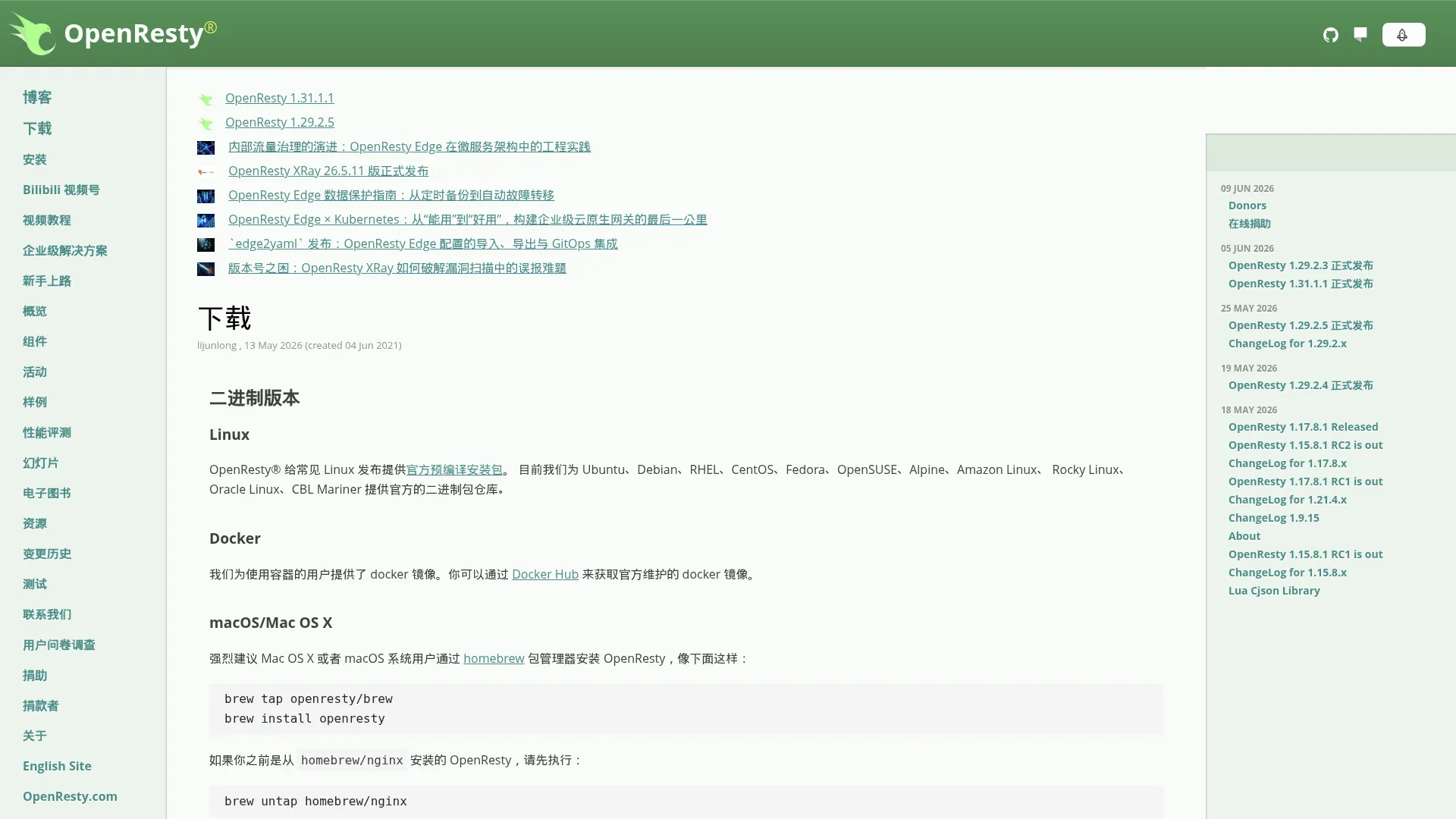Open 测试 in the sidebar
Image resolution: width=1456 pixels, height=819 pixels.
pyautogui.click(x=35, y=584)
